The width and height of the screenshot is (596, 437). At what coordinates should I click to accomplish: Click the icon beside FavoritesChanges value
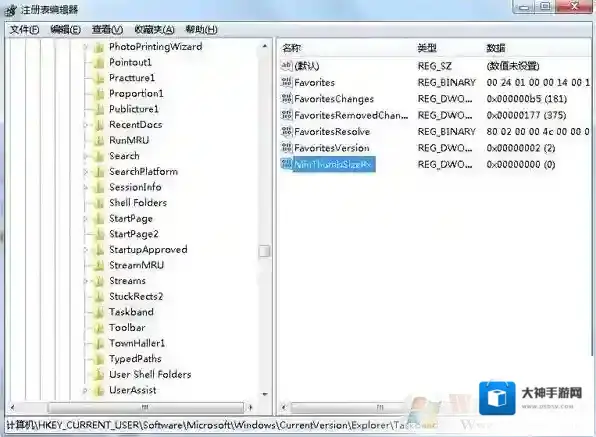[286, 98]
